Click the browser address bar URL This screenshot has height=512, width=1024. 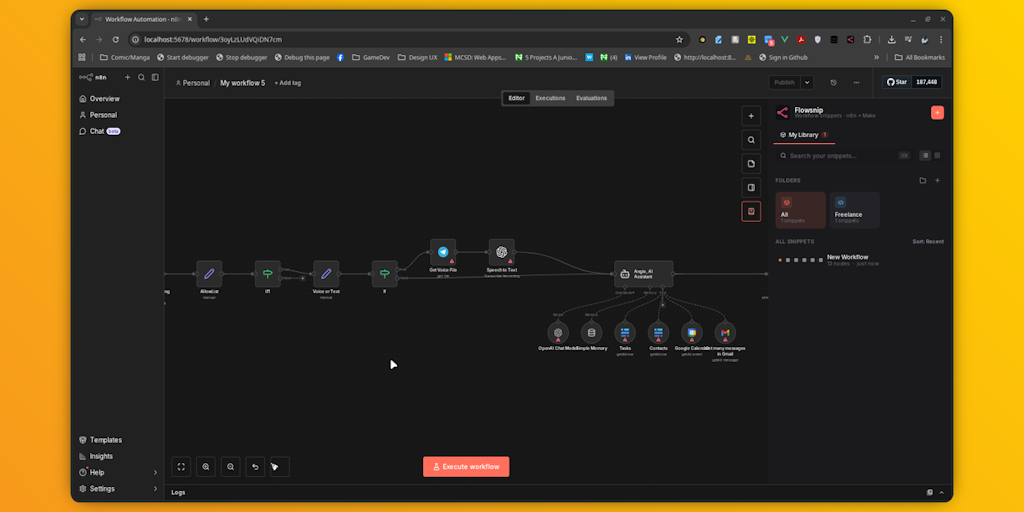pos(213,39)
